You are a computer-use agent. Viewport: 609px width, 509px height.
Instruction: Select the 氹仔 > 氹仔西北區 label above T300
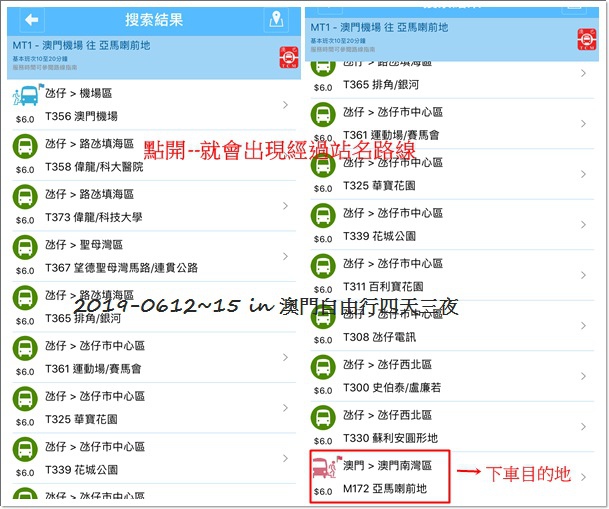(x=387, y=364)
